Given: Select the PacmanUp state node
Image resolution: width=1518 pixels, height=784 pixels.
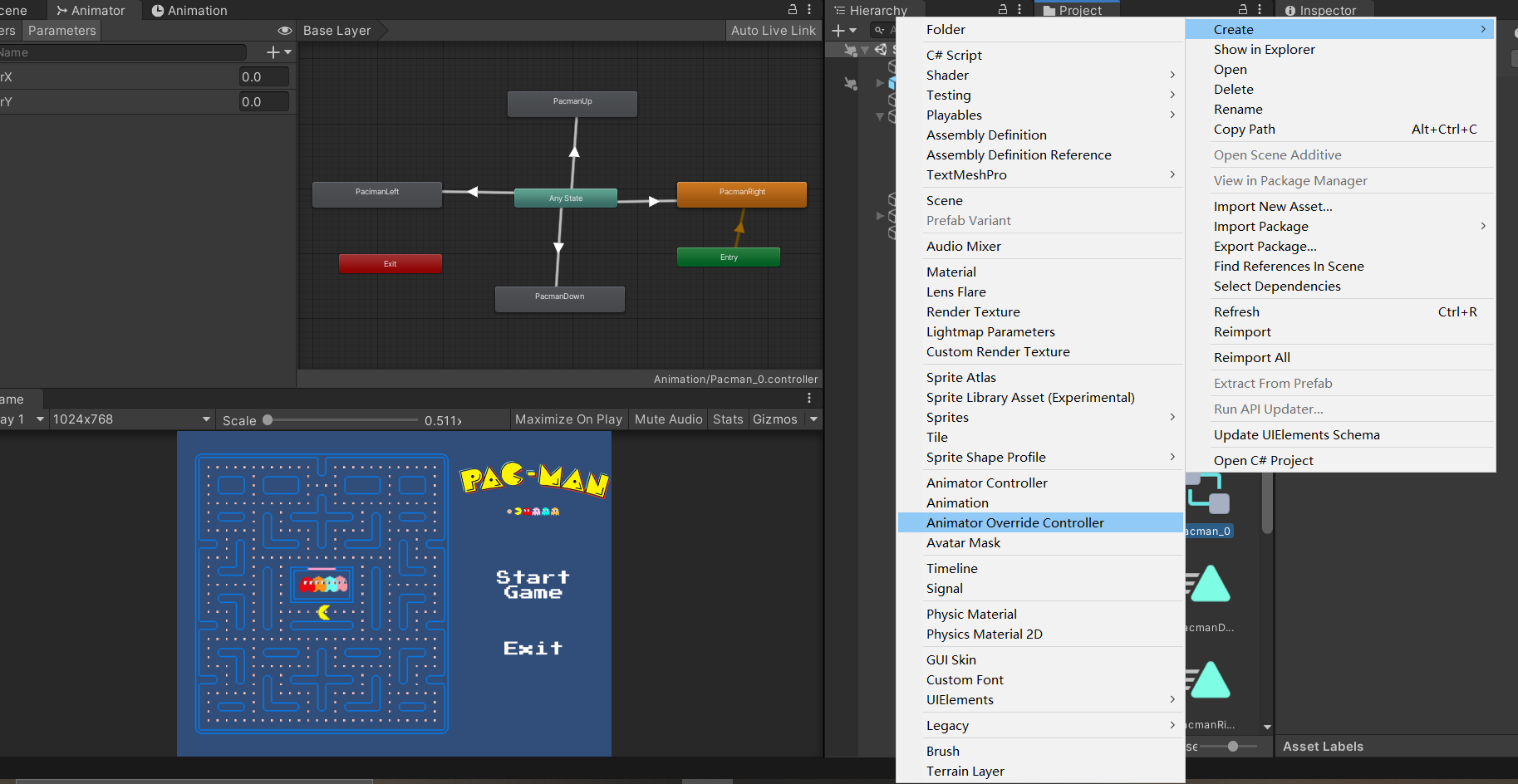Looking at the screenshot, I should 572,104.
